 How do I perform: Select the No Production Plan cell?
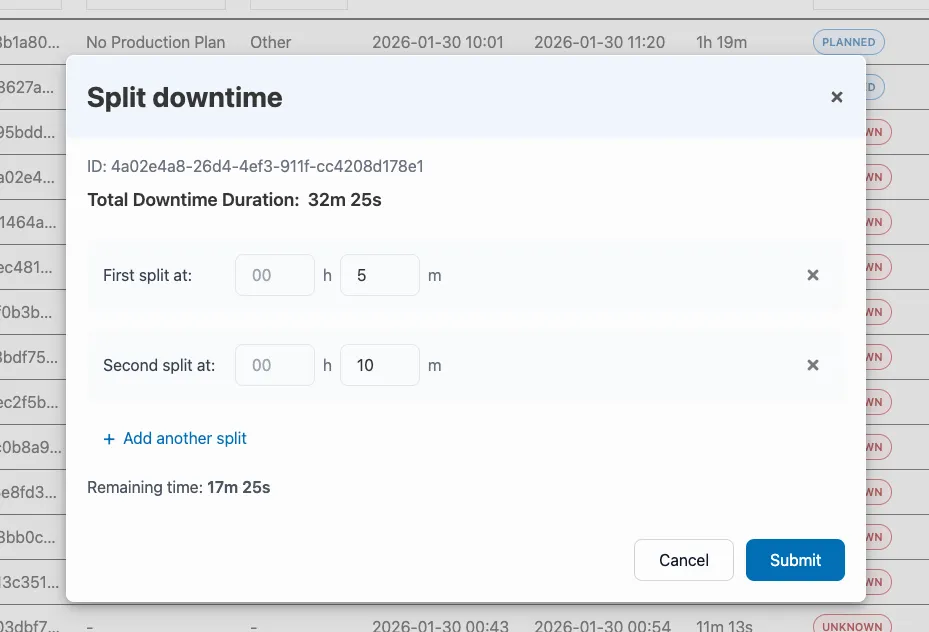coord(156,42)
